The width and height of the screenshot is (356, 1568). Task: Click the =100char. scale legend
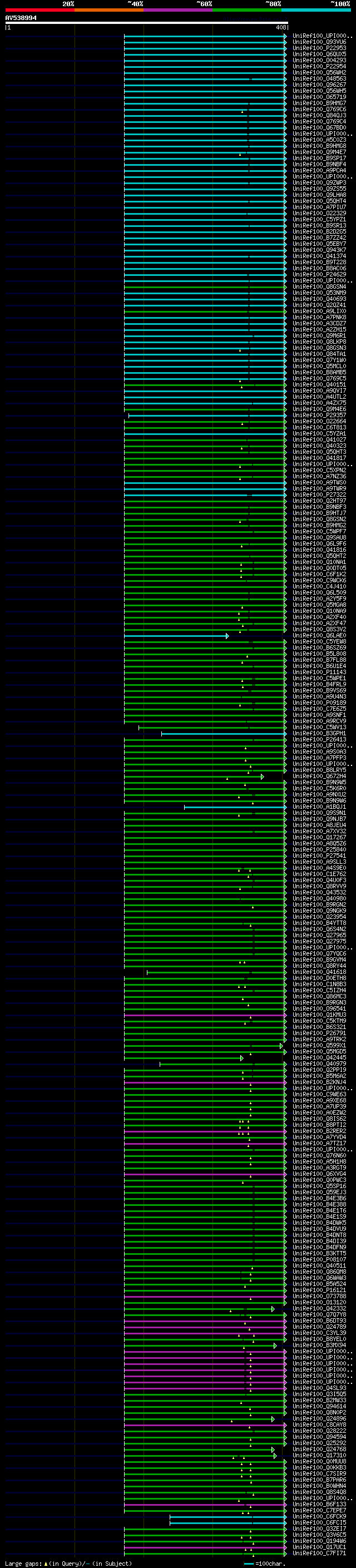pyautogui.click(x=265, y=1564)
